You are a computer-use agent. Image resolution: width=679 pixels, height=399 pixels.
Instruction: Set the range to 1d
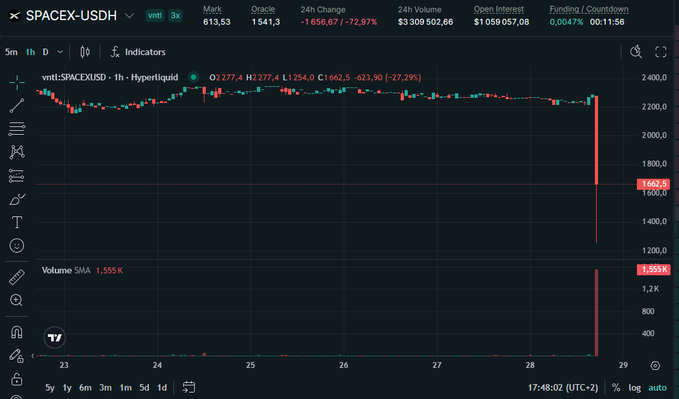pos(162,388)
